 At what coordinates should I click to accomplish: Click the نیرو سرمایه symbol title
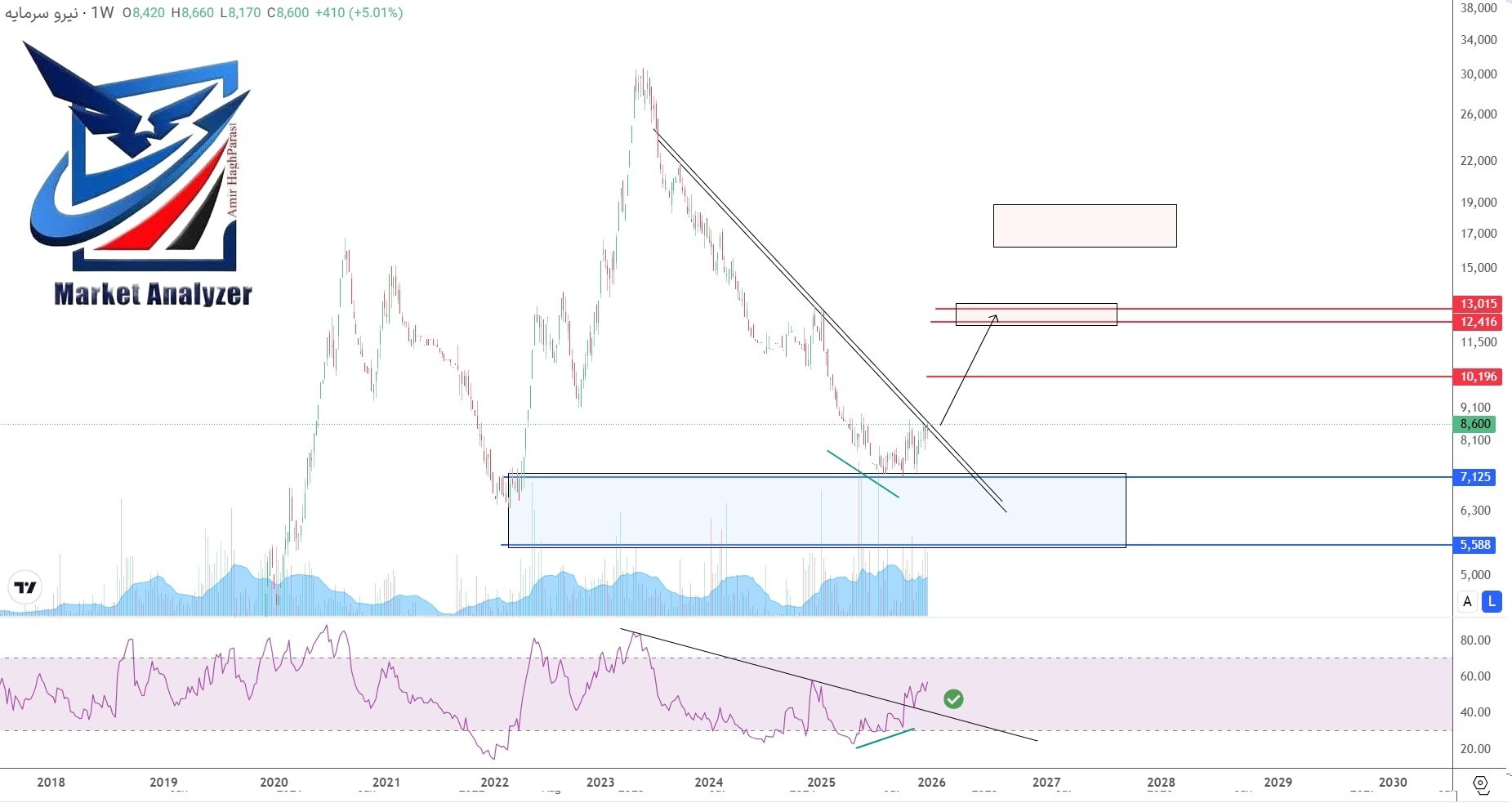[x=41, y=13]
